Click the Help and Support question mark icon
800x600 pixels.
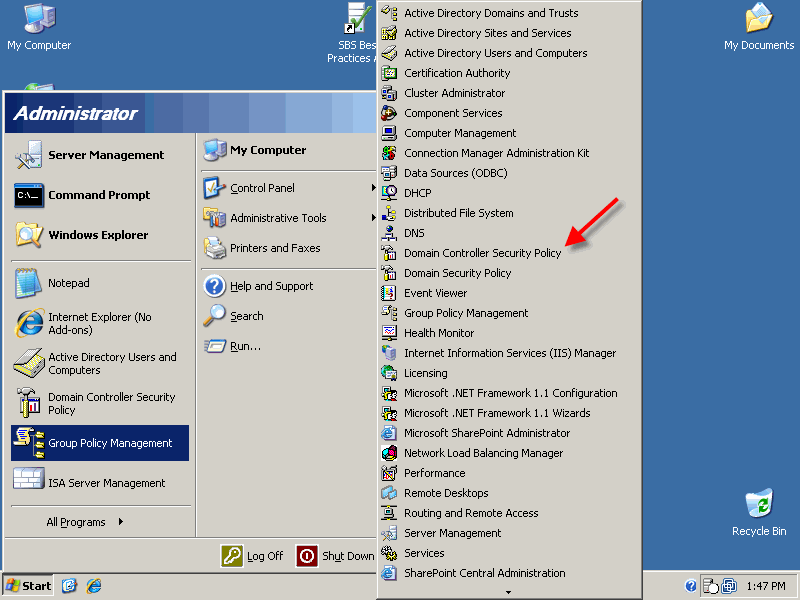pos(215,286)
